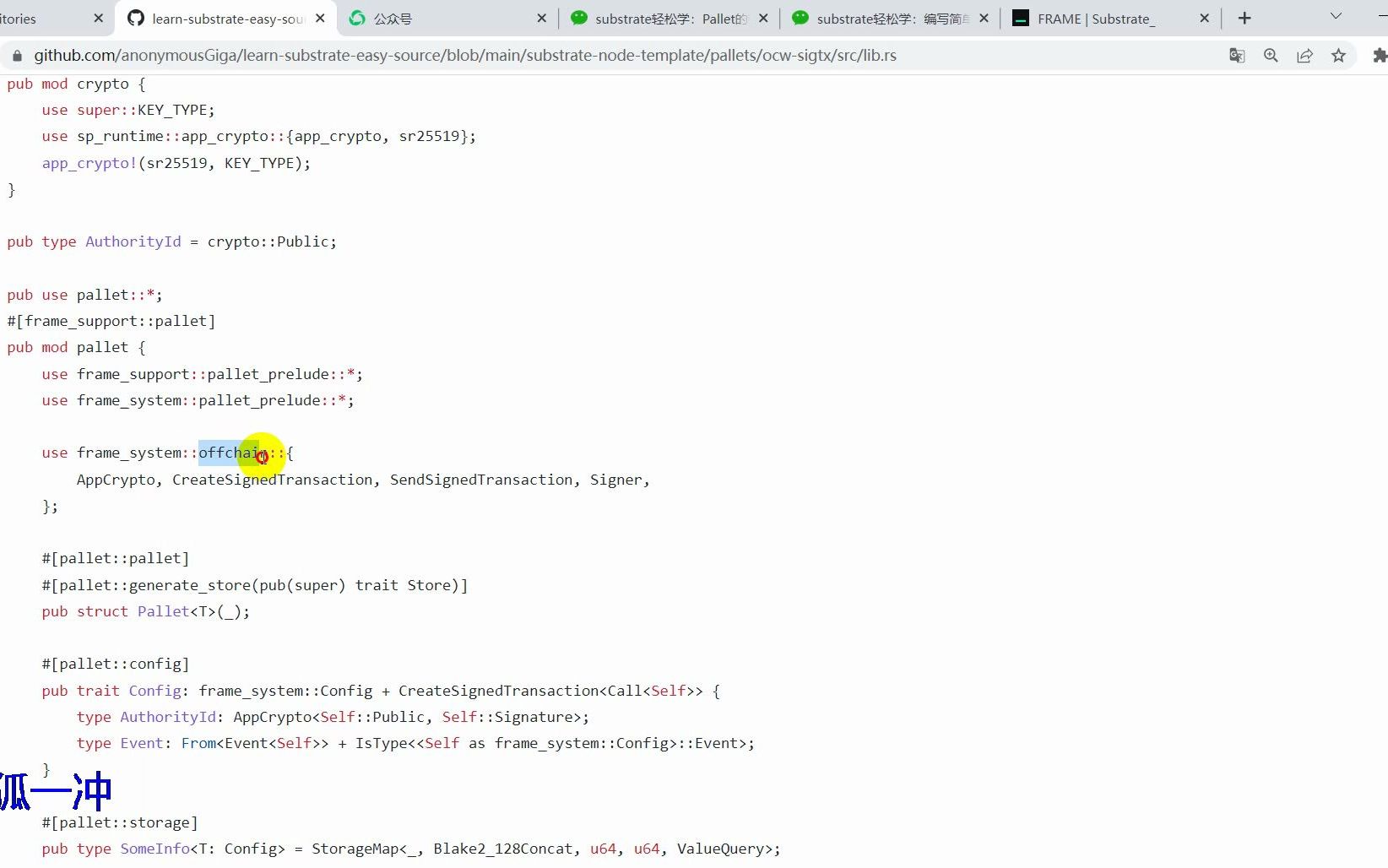Viewport: 1388px width, 868px height.
Task: Click 'ValueQuery>;' at the StorageMap line end
Action: click(x=729, y=849)
